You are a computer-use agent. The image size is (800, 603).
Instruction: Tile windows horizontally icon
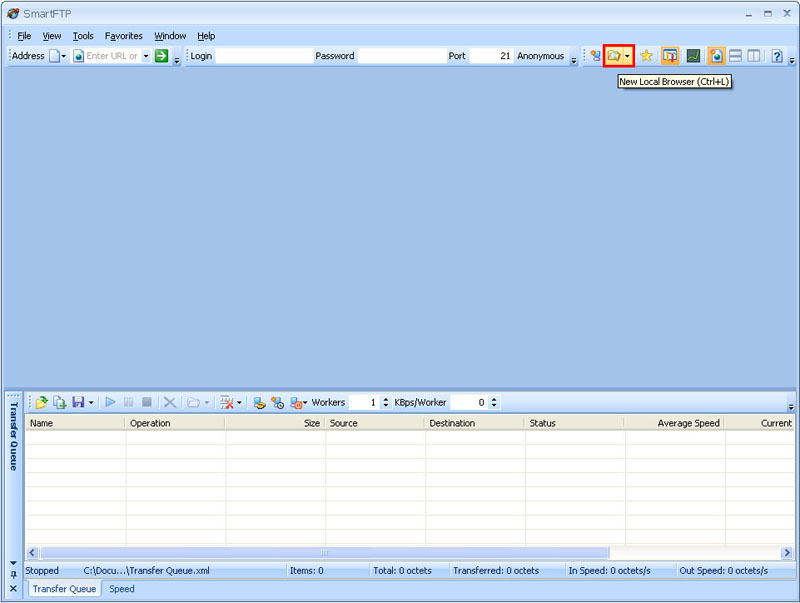[x=735, y=56]
